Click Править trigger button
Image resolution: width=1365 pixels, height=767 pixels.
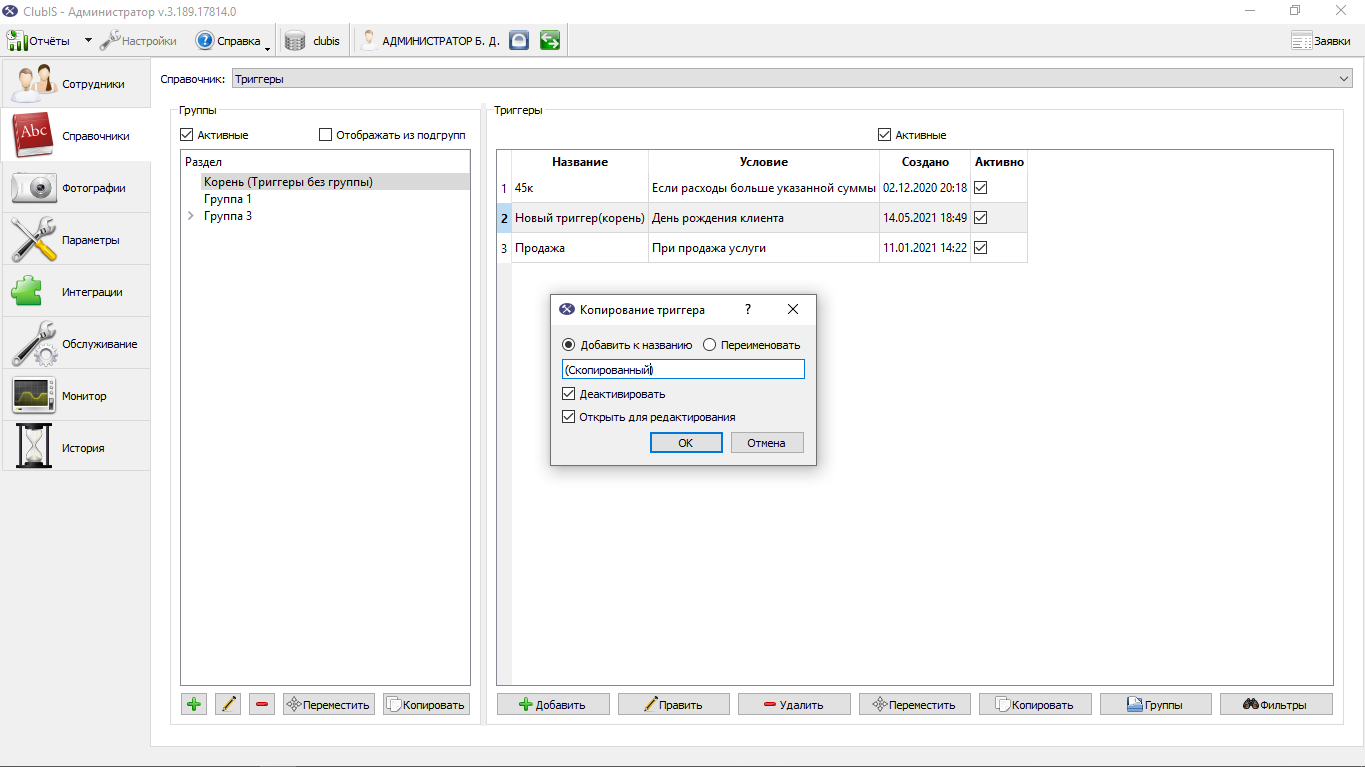674,704
